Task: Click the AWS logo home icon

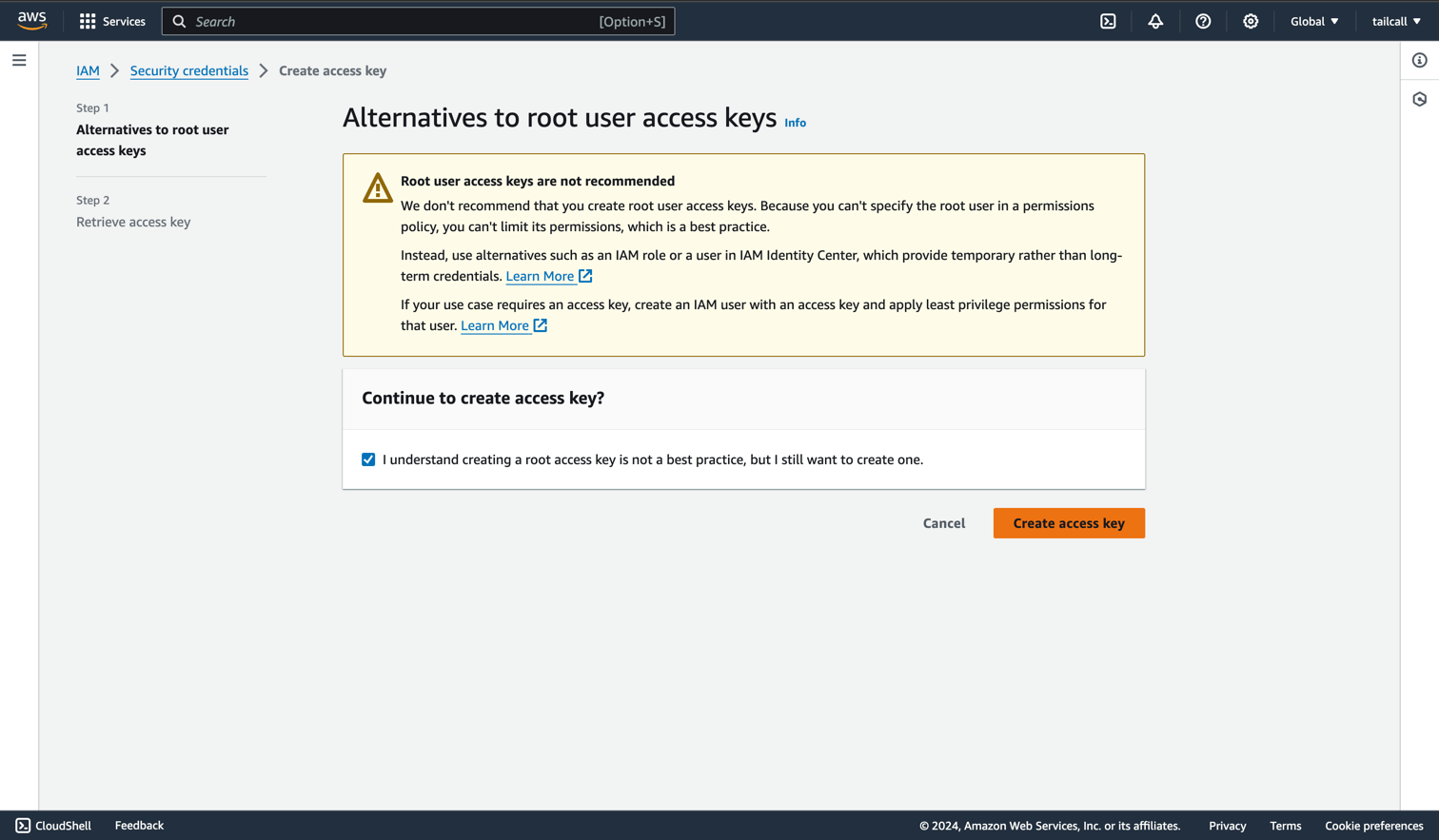Action: point(31,21)
